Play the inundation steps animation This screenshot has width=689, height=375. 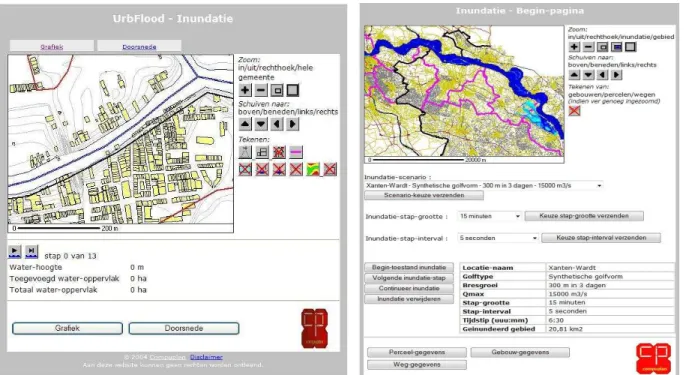click(x=15, y=251)
